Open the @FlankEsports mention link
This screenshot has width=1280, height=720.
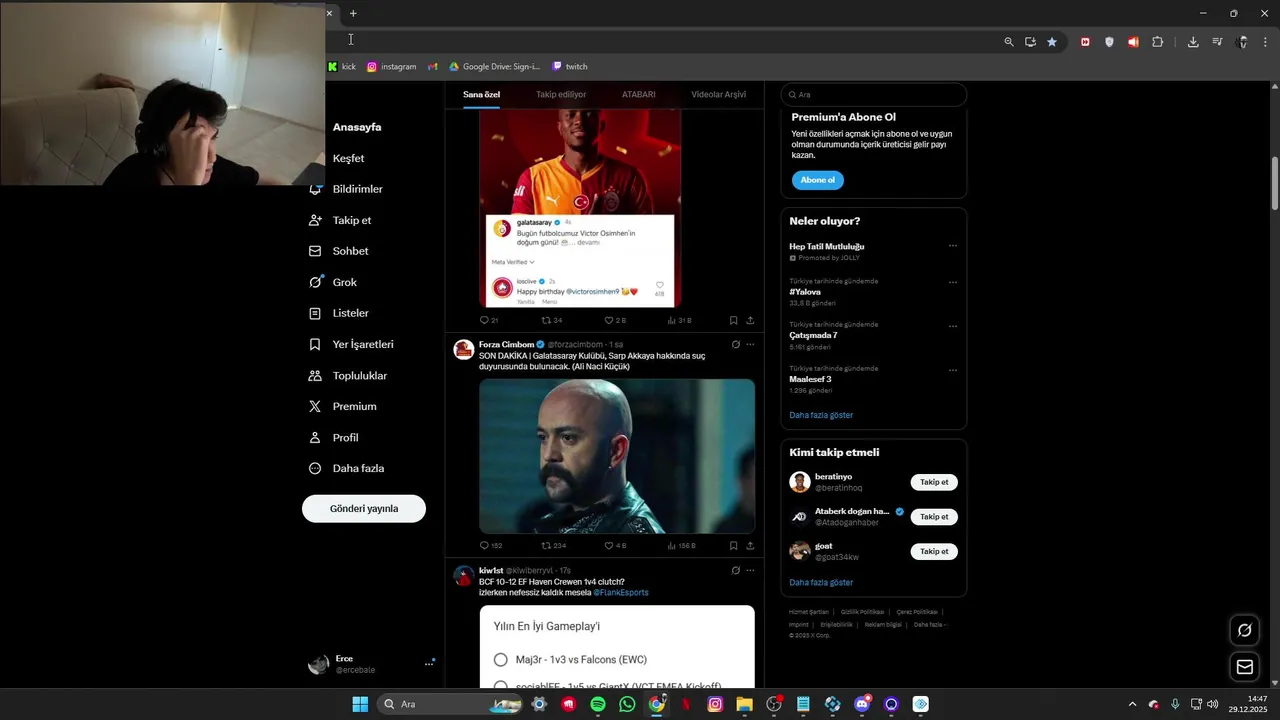[x=621, y=593]
